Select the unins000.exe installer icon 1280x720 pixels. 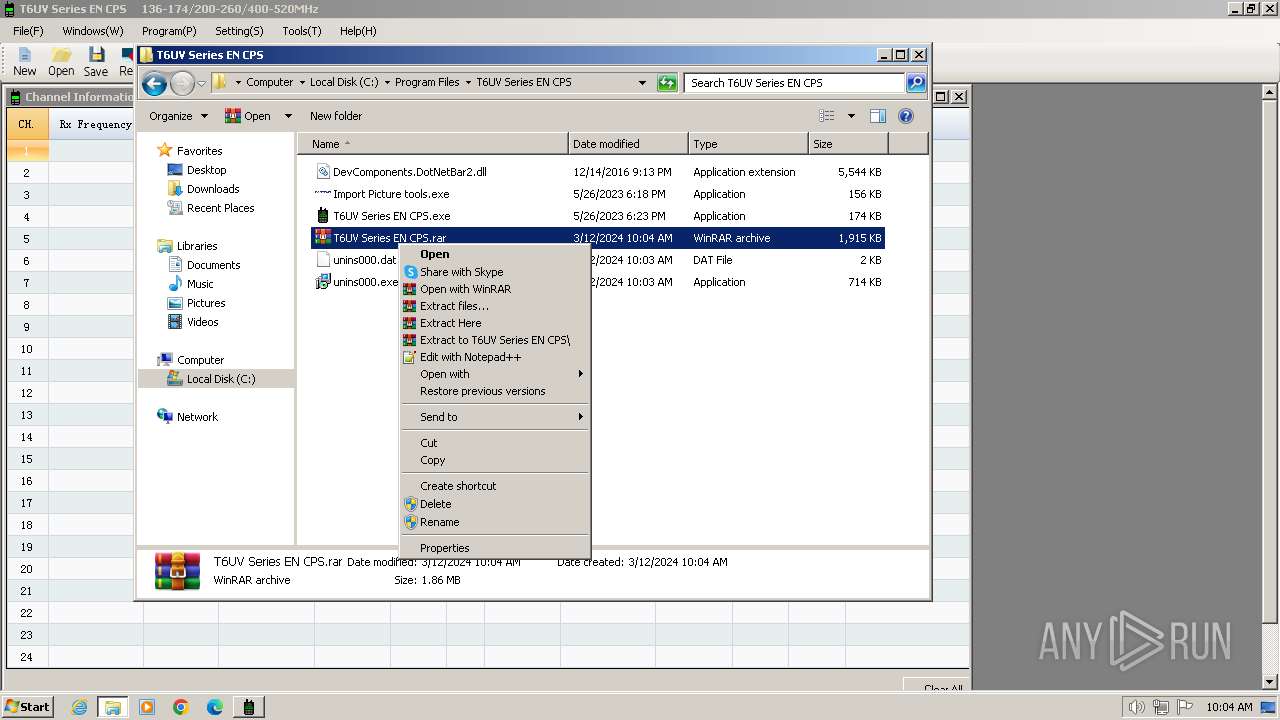click(x=323, y=282)
